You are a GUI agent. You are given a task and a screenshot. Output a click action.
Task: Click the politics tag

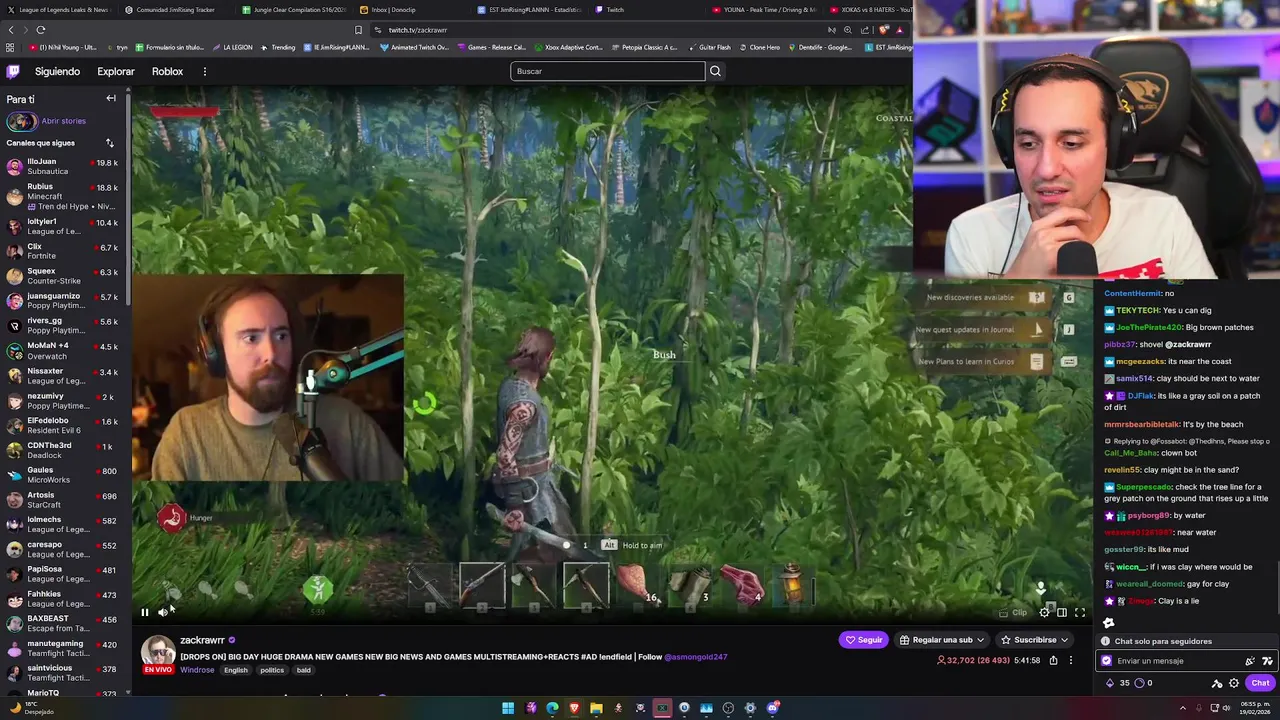(272, 670)
